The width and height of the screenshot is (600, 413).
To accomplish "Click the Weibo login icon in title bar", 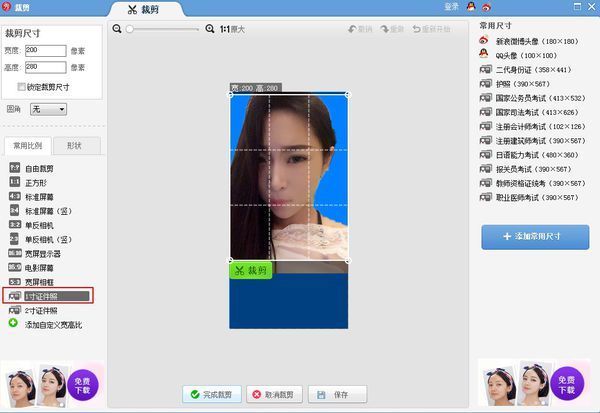I will click(x=487, y=7).
